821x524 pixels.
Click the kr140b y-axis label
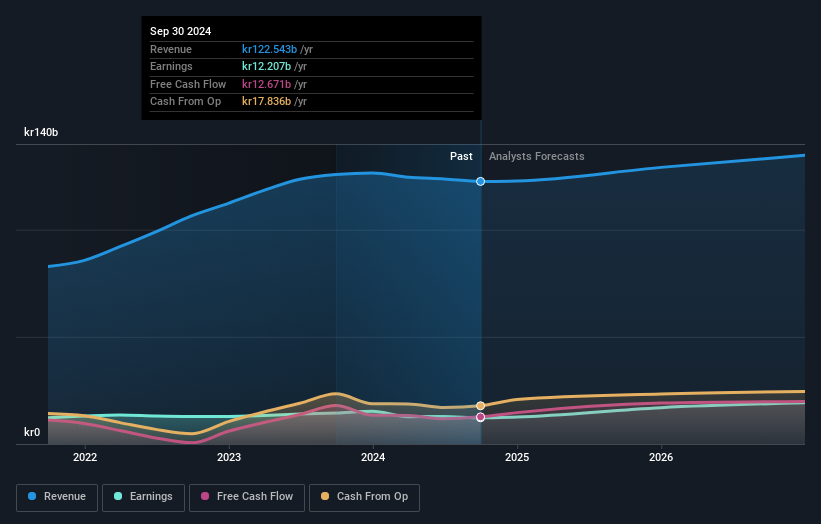[41, 132]
